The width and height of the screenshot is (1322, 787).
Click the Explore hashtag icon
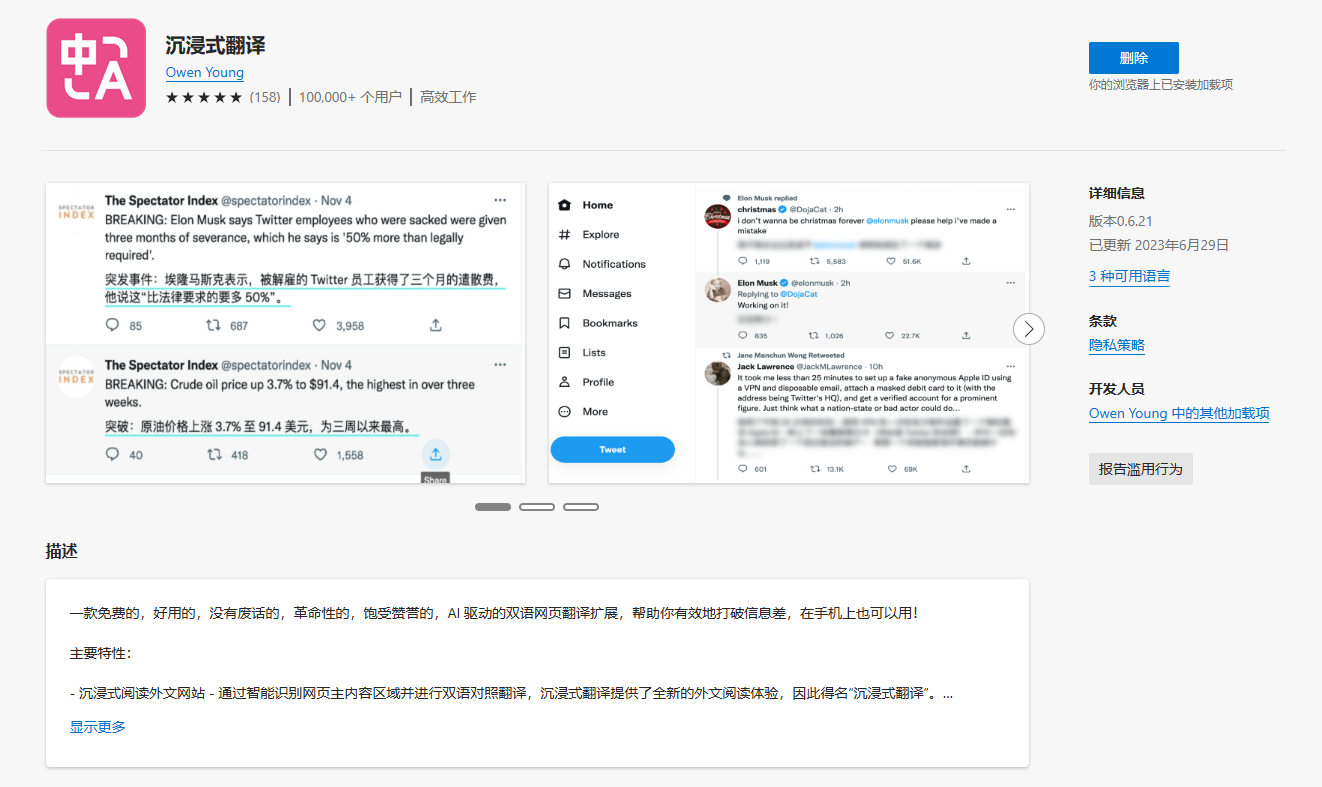[564, 234]
